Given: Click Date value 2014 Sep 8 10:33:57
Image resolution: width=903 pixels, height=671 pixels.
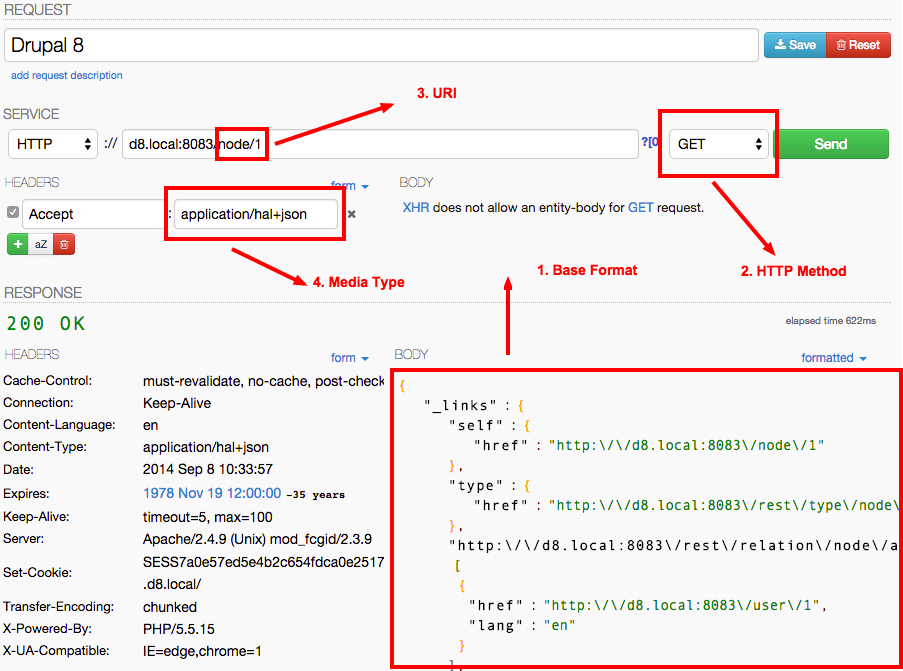Looking at the screenshot, I should click(x=207, y=469).
